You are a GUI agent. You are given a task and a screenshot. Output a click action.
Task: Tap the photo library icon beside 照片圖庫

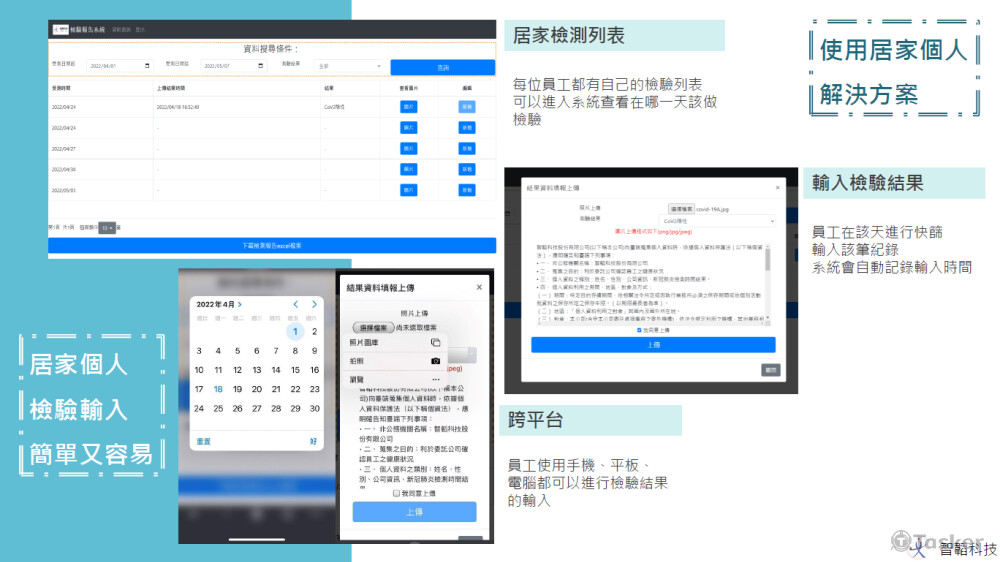point(435,342)
